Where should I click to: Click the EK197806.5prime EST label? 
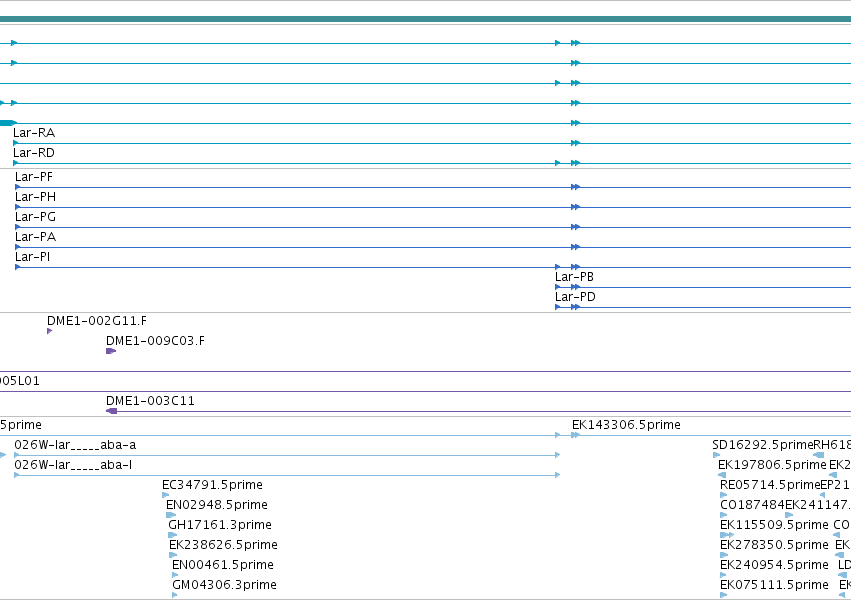[x=772, y=465]
